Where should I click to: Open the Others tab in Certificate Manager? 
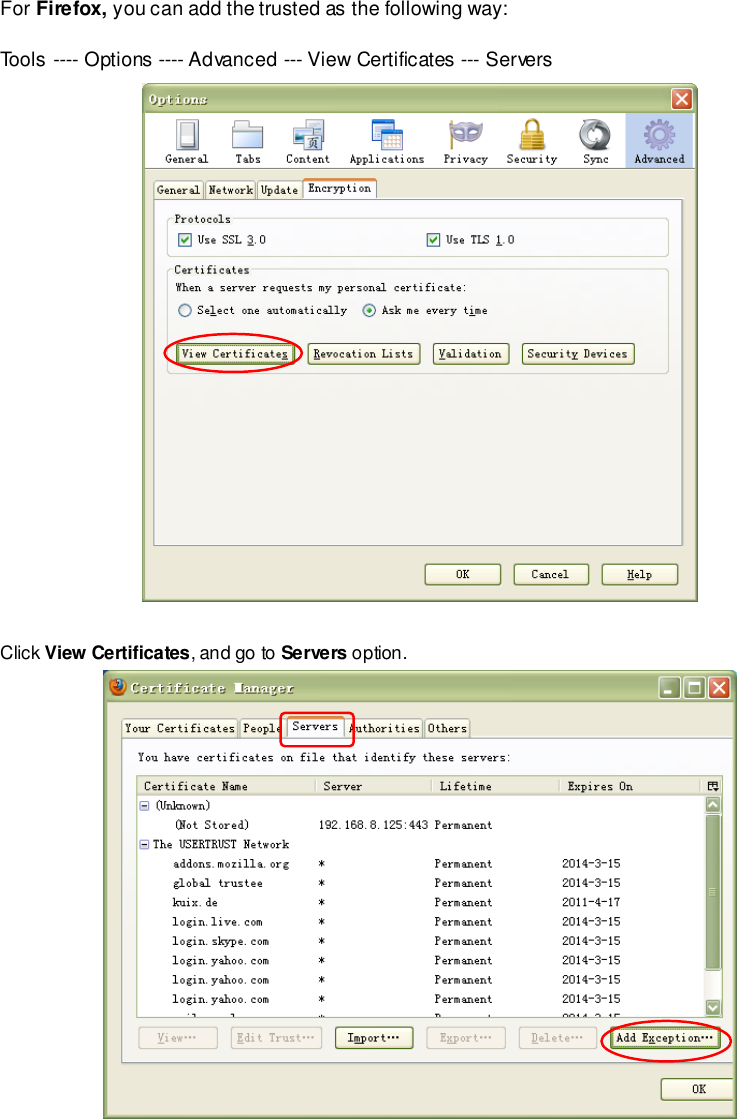pyautogui.click(x=447, y=728)
